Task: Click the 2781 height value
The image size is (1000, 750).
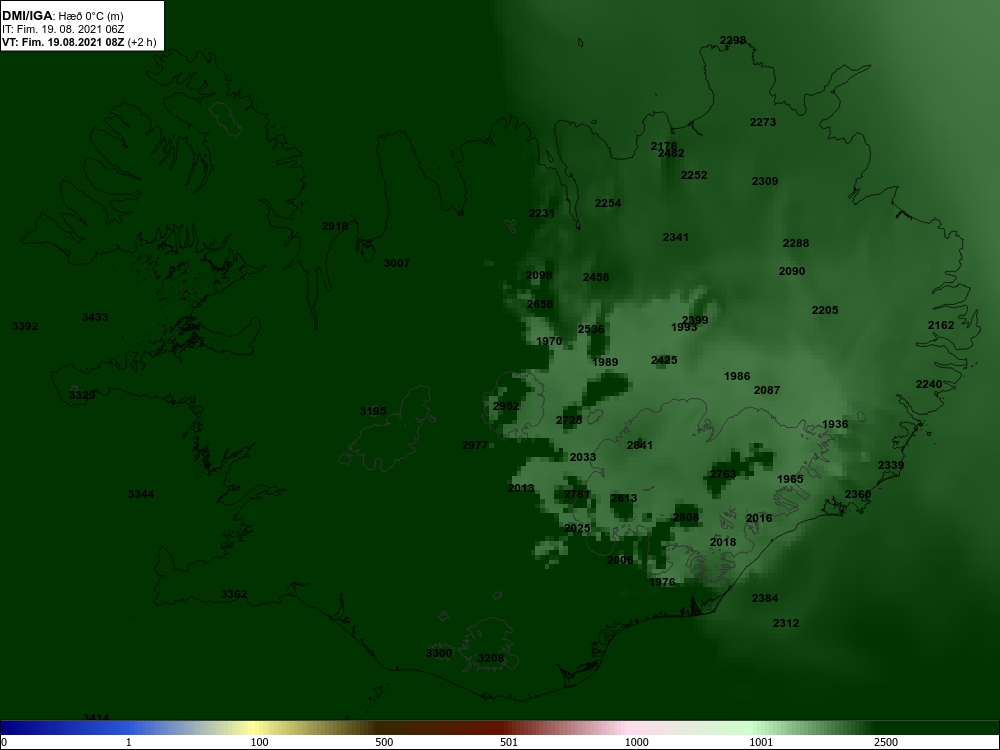Action: [x=577, y=494]
